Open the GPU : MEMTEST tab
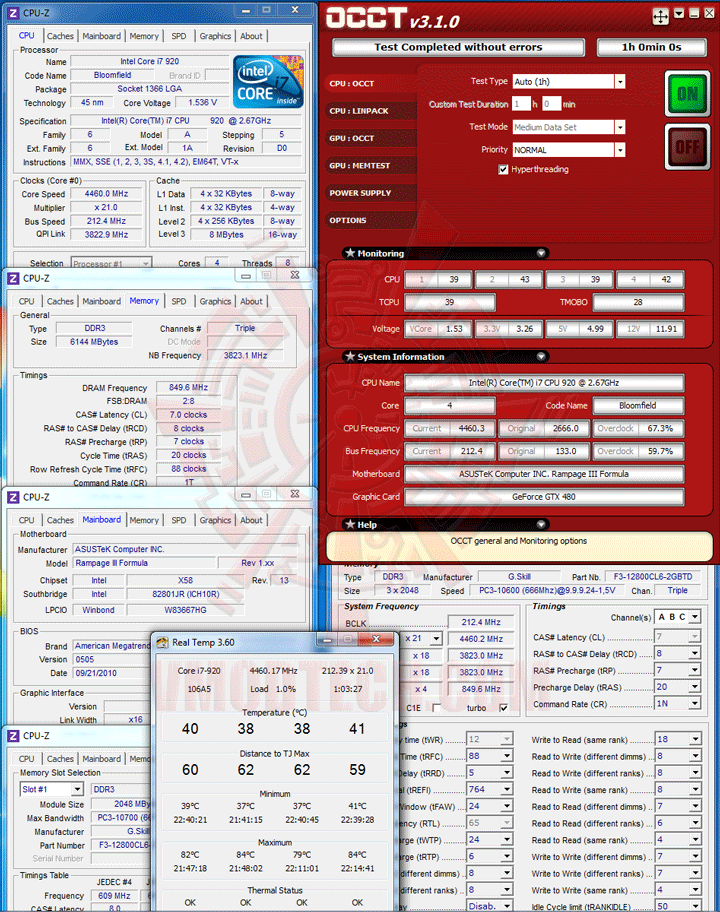 point(370,165)
